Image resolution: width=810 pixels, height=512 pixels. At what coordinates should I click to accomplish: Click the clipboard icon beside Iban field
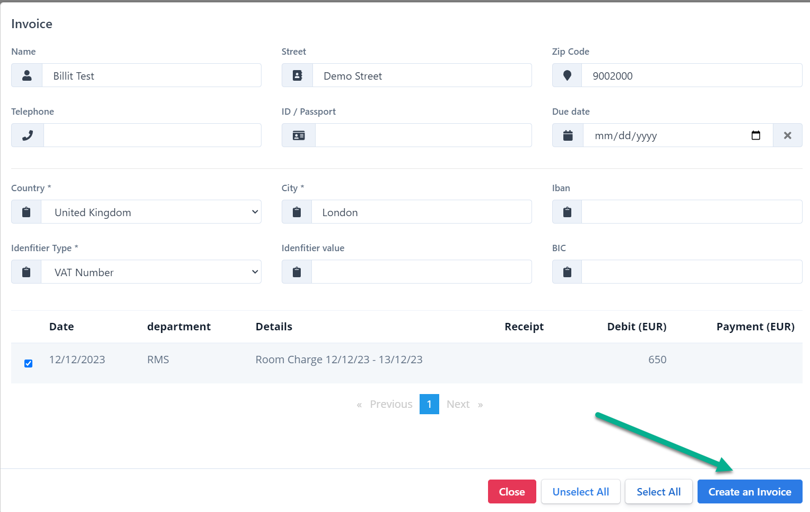click(x=567, y=212)
